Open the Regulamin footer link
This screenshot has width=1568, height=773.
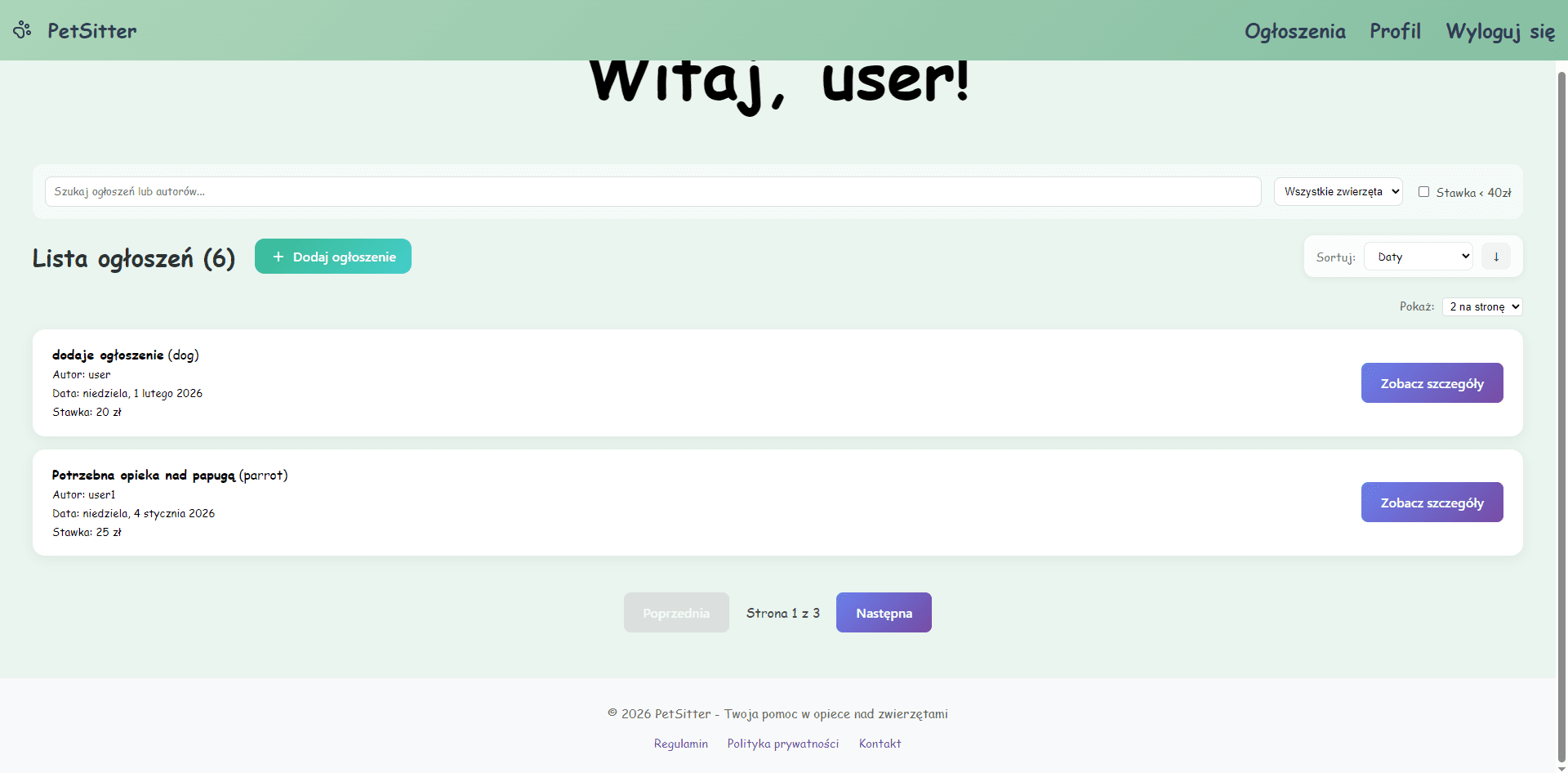680,744
